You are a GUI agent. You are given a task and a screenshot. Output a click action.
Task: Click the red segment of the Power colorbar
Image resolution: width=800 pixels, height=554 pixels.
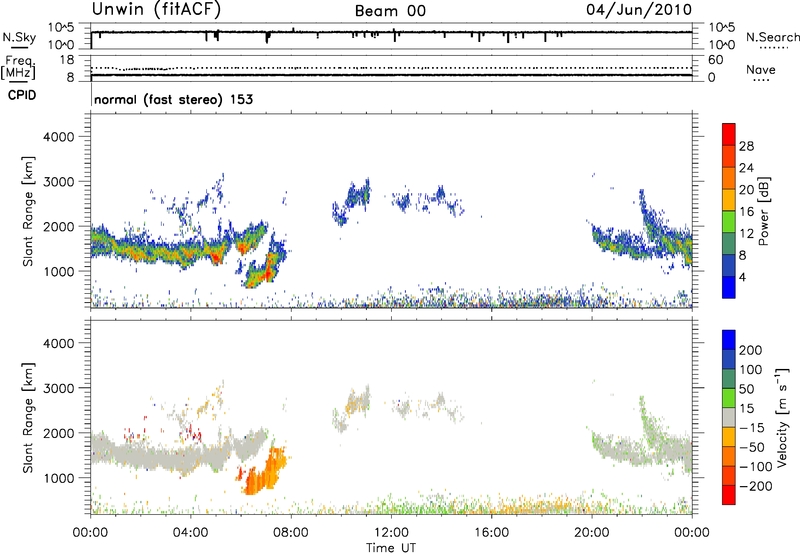tap(729, 134)
